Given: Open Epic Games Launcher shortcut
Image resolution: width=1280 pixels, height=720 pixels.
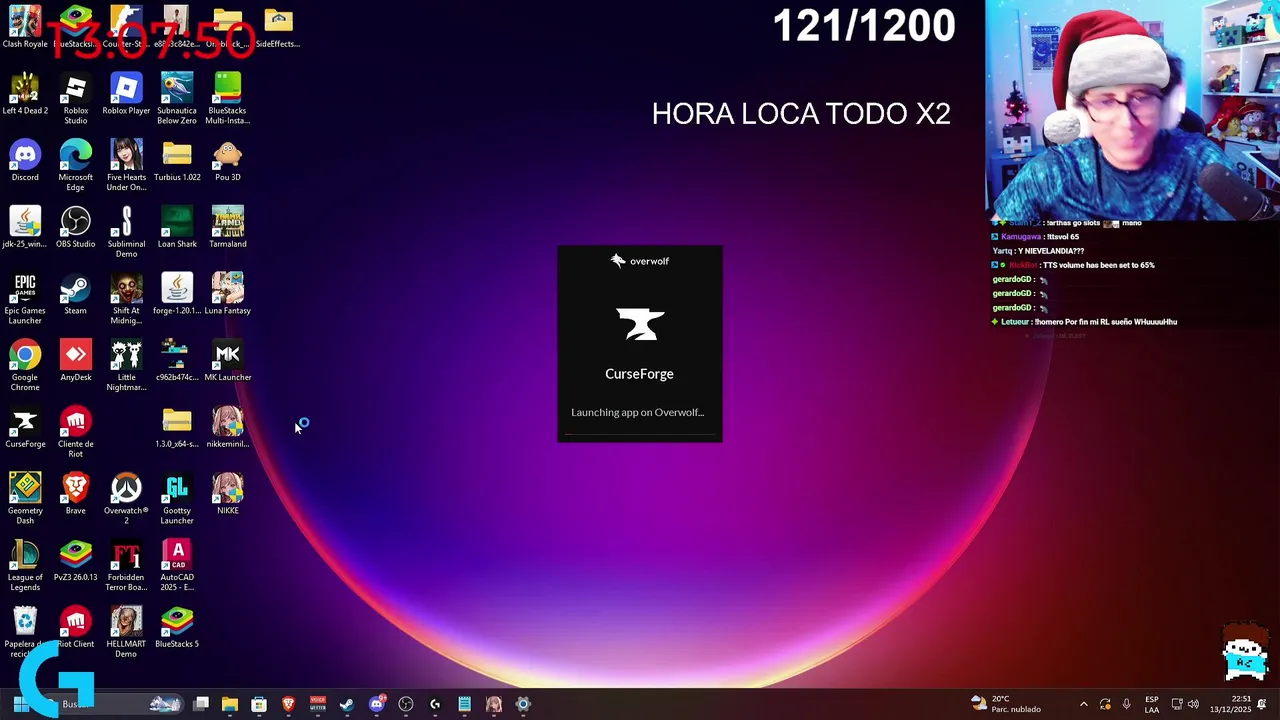Looking at the screenshot, I should 25,298.
